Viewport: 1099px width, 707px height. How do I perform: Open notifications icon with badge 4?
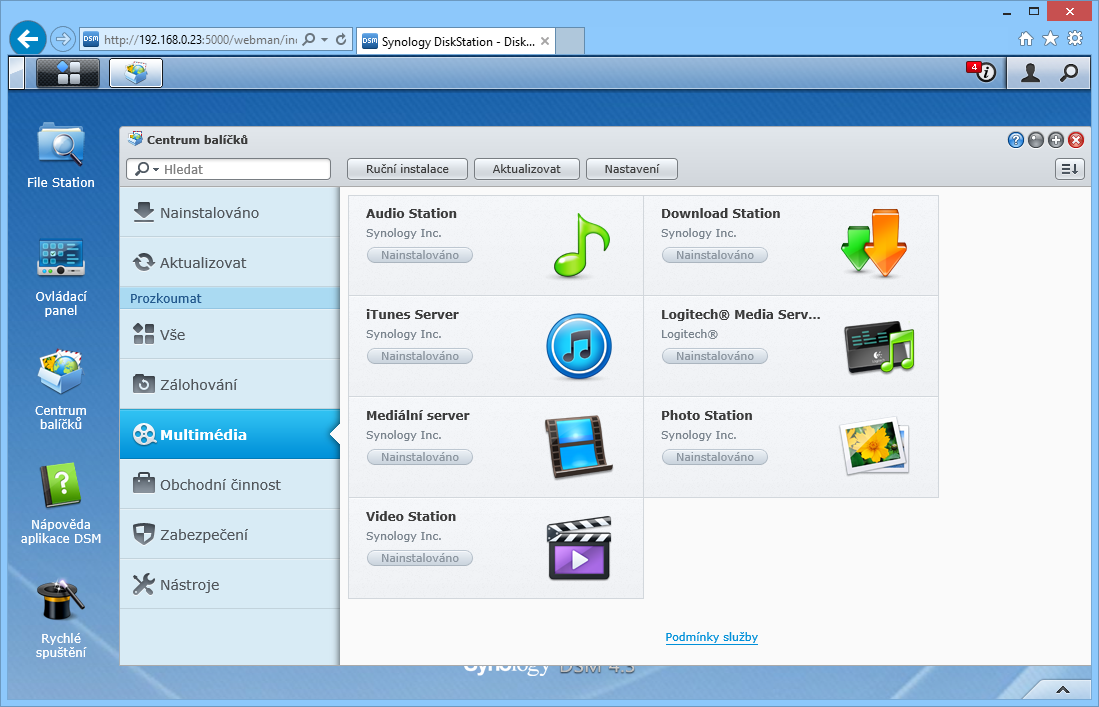coord(984,72)
